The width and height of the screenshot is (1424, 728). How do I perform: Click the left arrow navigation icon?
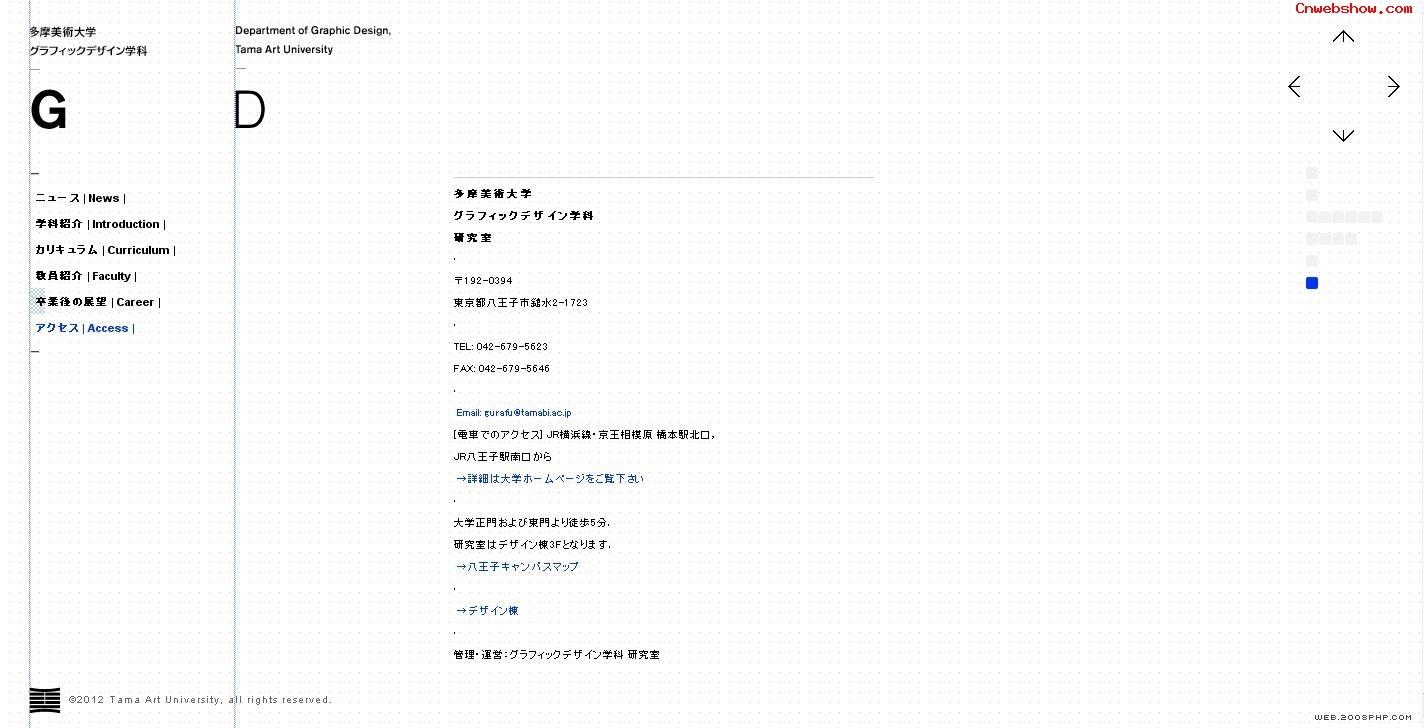click(1294, 87)
